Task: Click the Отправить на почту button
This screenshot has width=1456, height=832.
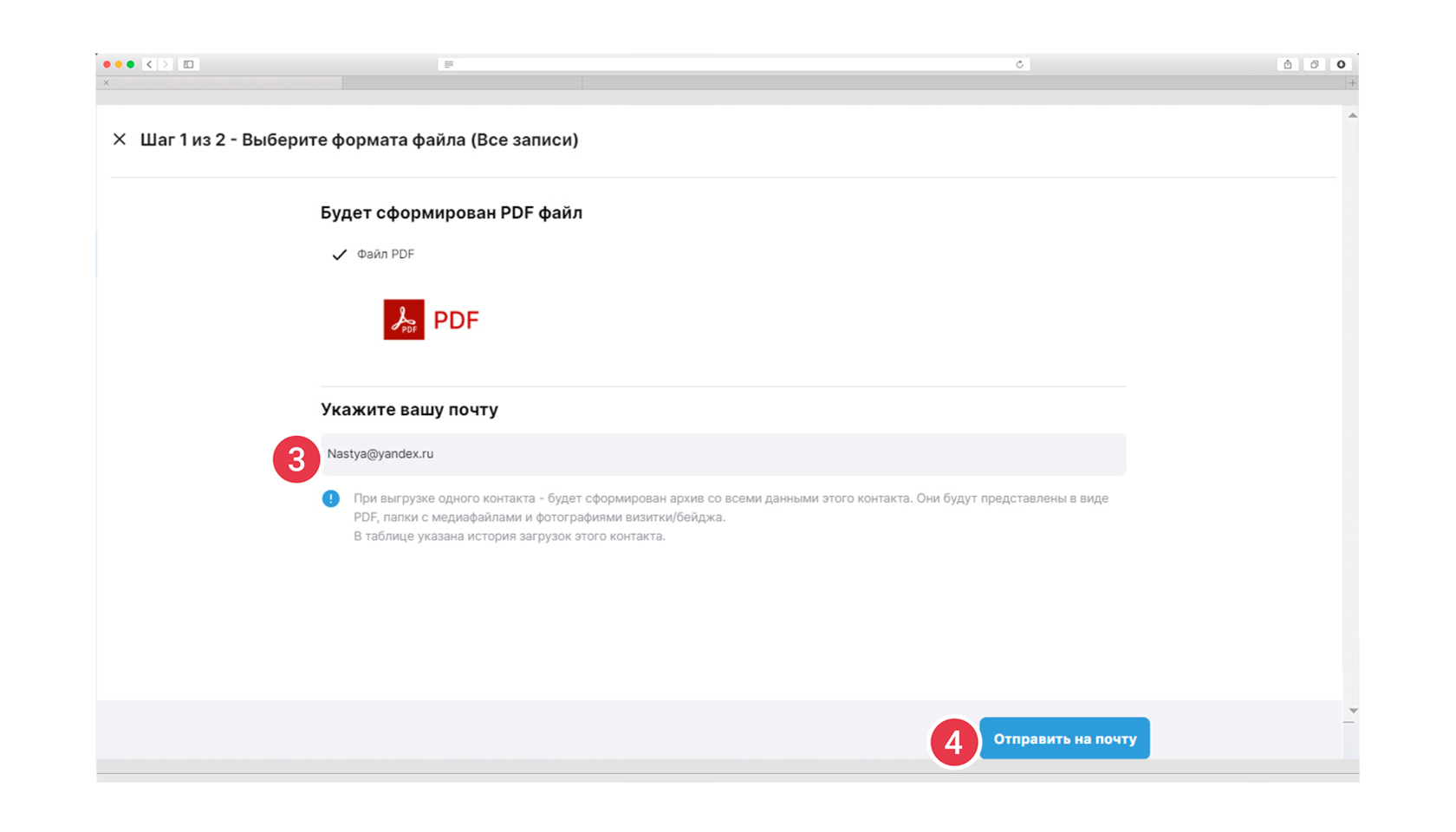Action: pos(1064,738)
